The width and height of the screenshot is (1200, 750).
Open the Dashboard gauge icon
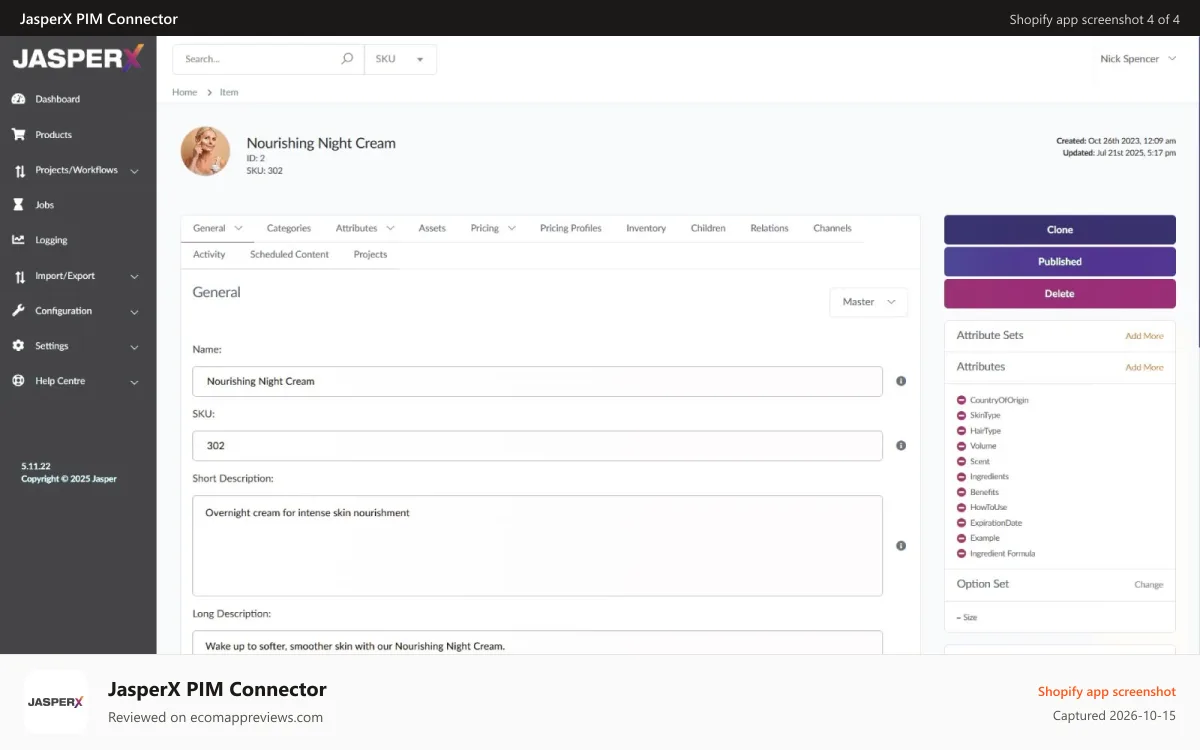(x=18, y=99)
